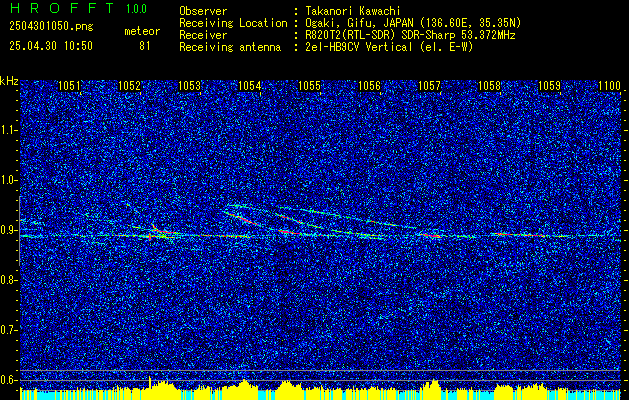Click the 1058 time marker
The width and height of the screenshot is (629, 400).
(x=489, y=86)
